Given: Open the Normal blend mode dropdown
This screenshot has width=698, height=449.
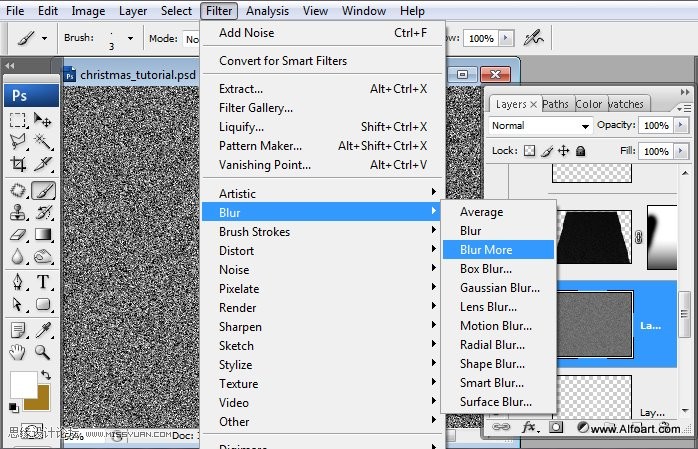Looking at the screenshot, I should pos(541,126).
